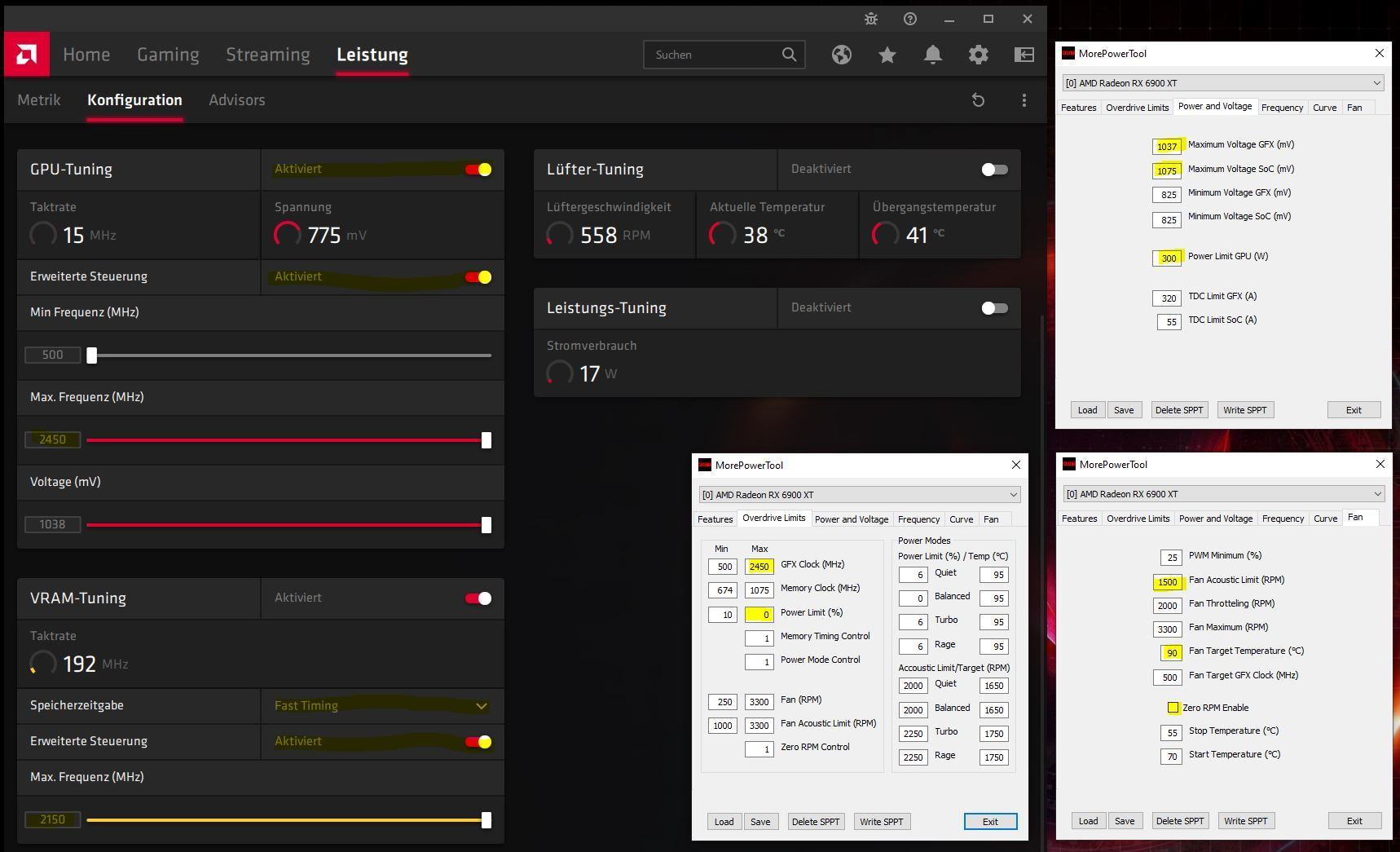This screenshot has width=1400, height=852.
Task: Click the search magnifier icon
Action: click(x=789, y=55)
